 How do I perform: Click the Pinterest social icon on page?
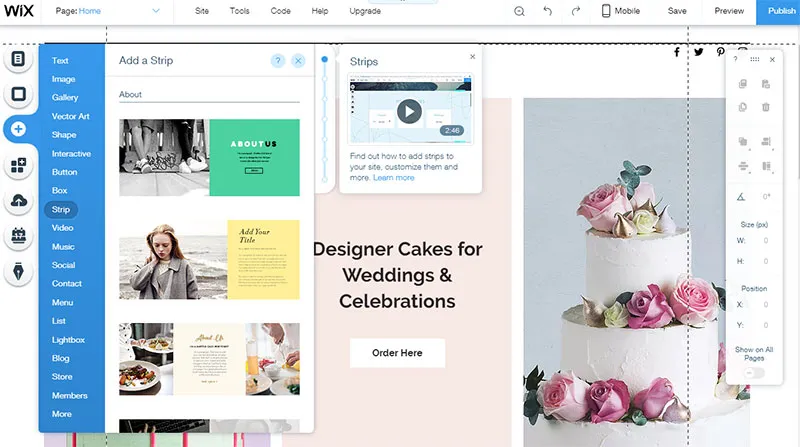tap(720, 52)
